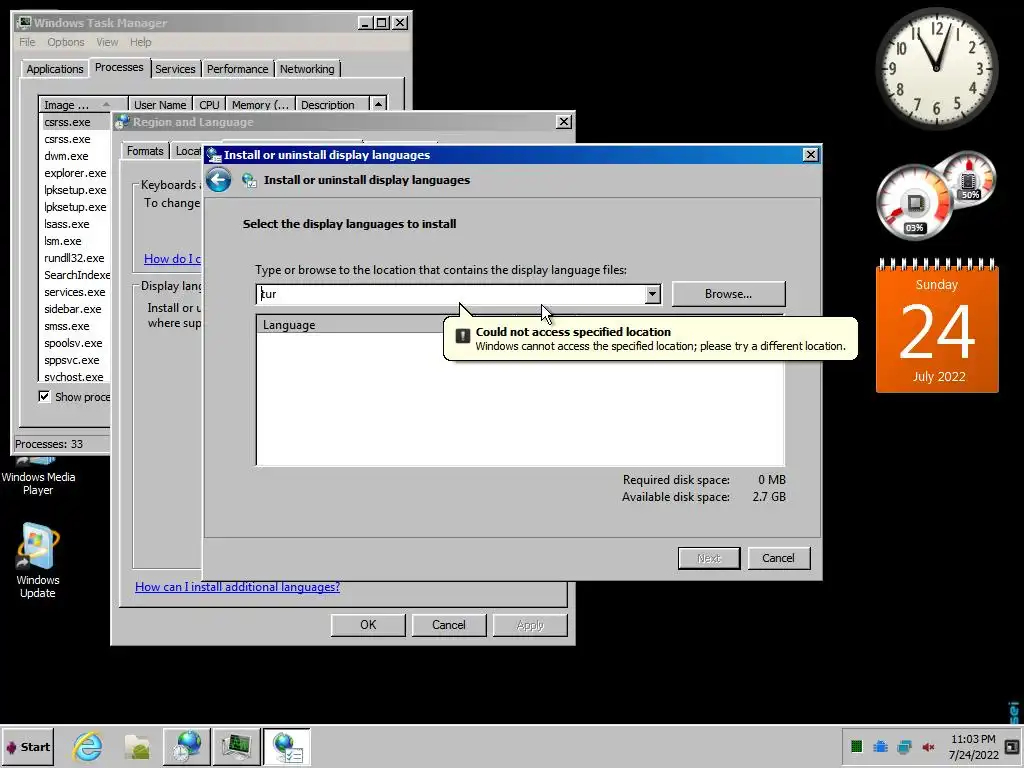This screenshot has width=1024, height=768.
Task: Switch to Region and Language taskbar button
Action: pos(187,747)
